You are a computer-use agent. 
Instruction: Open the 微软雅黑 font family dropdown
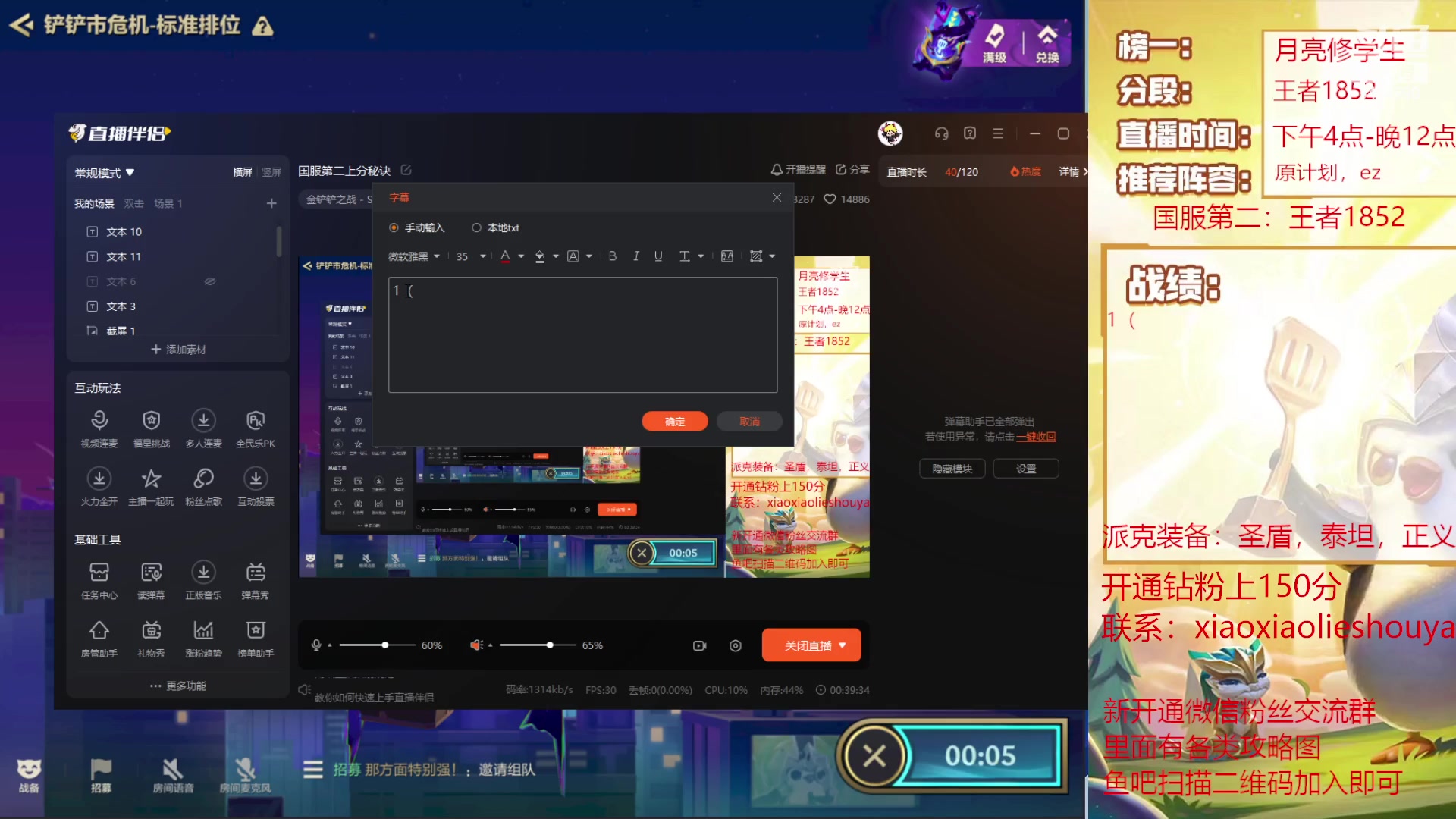[414, 256]
